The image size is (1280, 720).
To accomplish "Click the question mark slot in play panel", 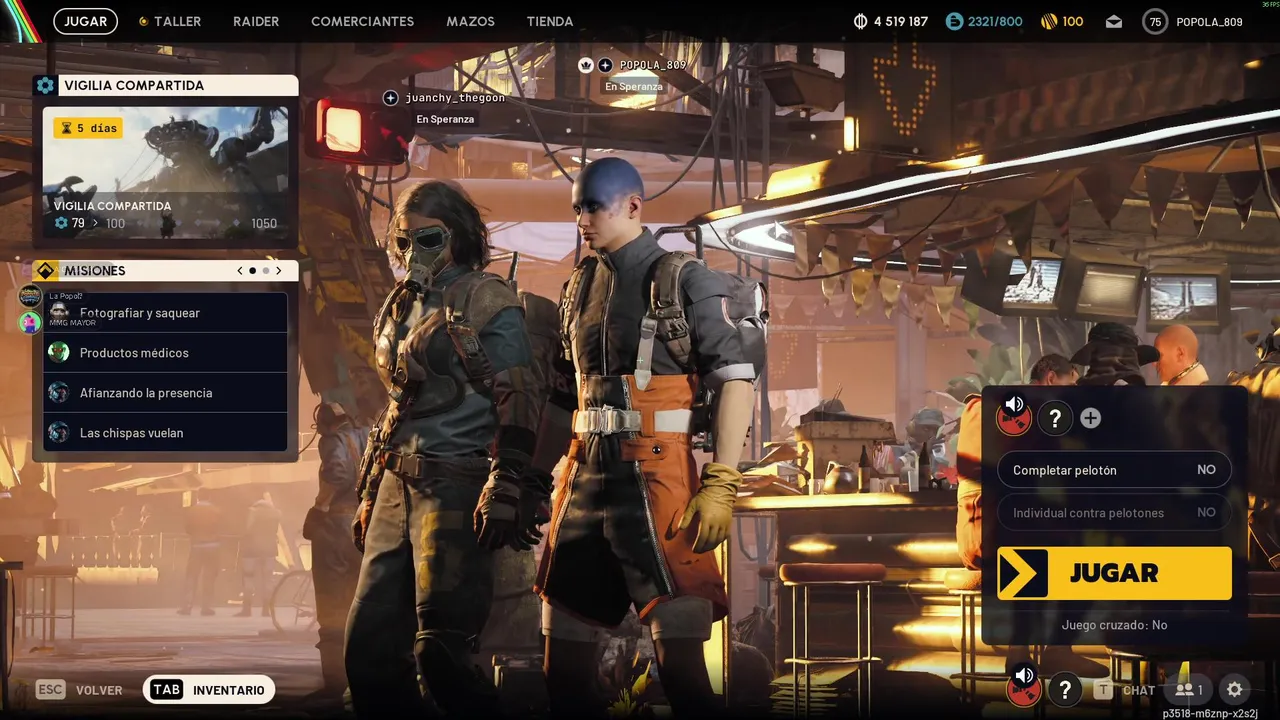I will tap(1055, 419).
